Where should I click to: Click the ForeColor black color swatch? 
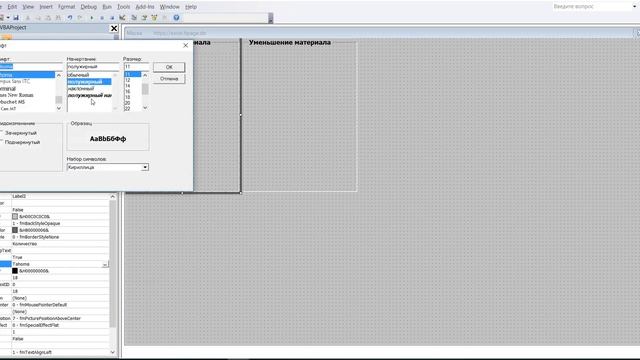pyautogui.click(x=15, y=271)
